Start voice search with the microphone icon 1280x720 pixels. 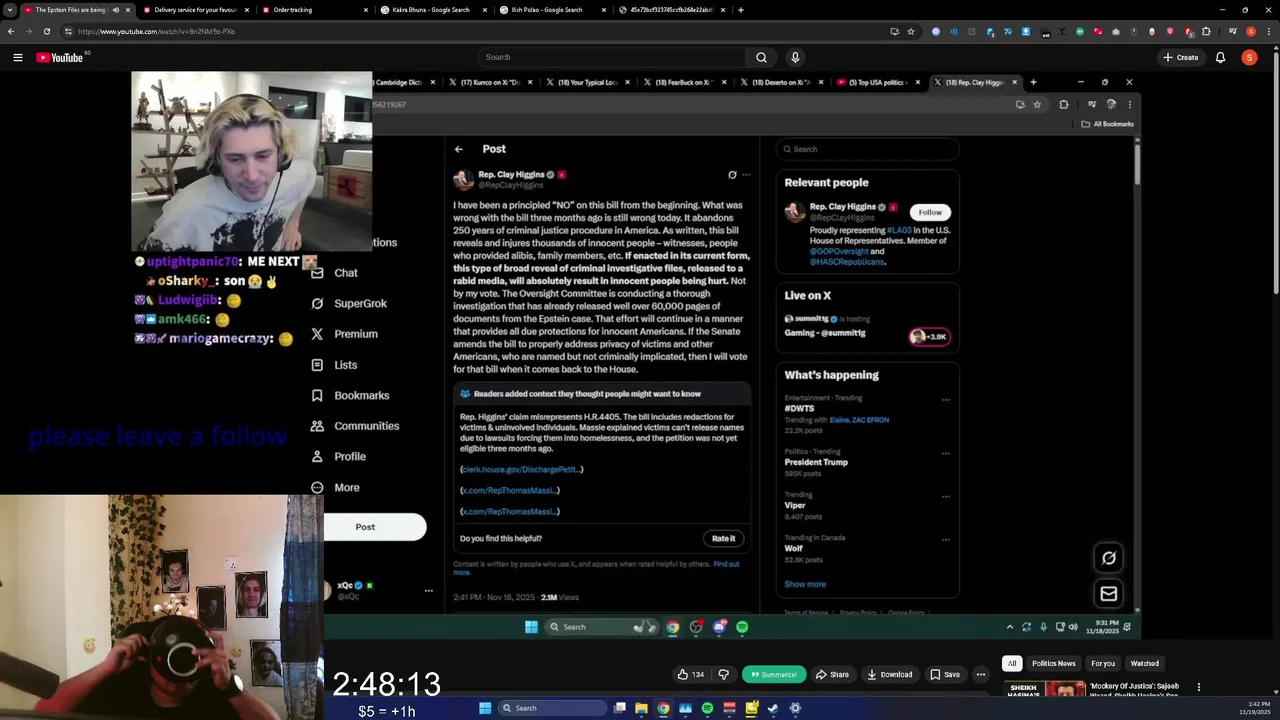click(795, 57)
